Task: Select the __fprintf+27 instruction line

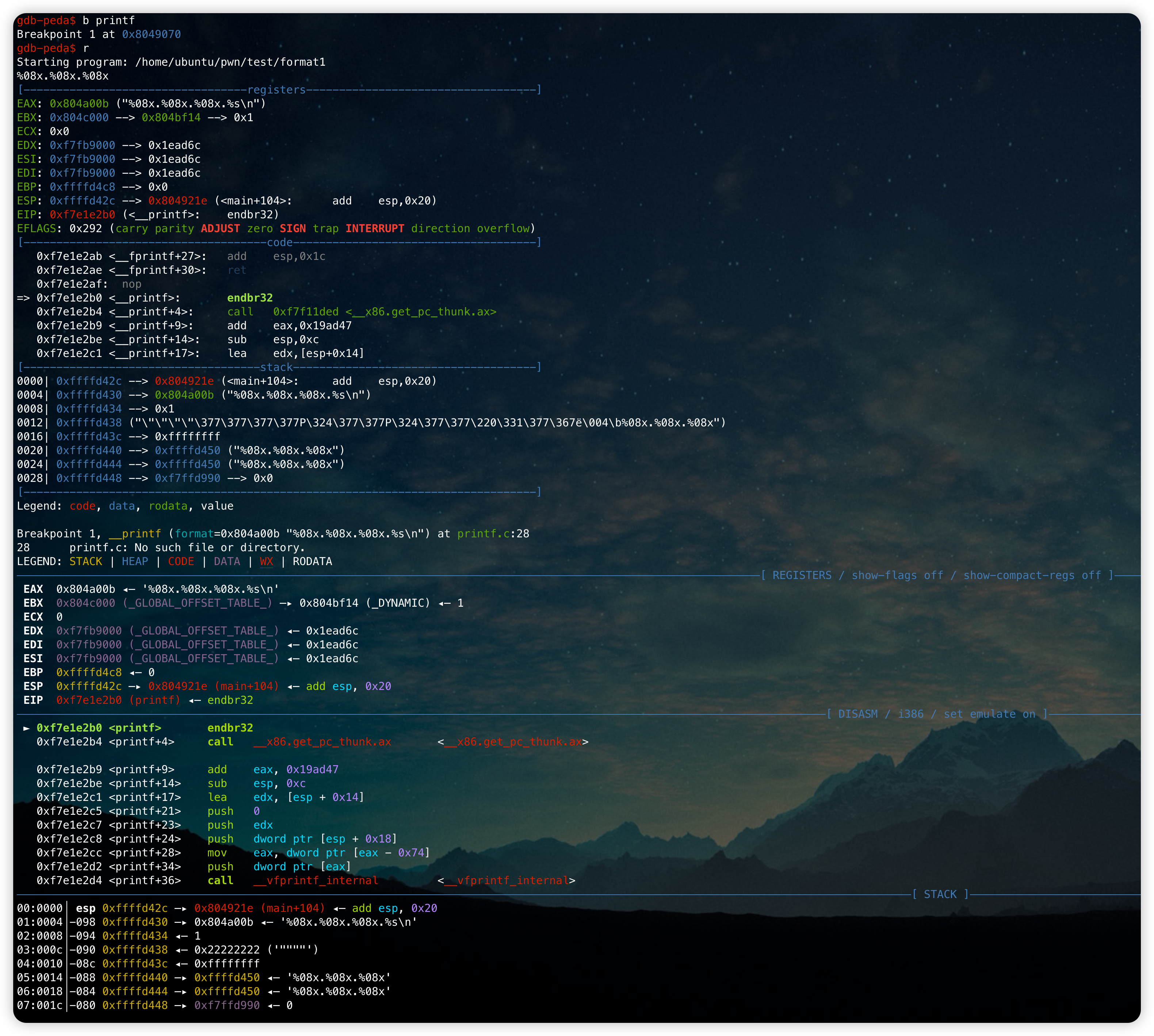Action: 181,257
